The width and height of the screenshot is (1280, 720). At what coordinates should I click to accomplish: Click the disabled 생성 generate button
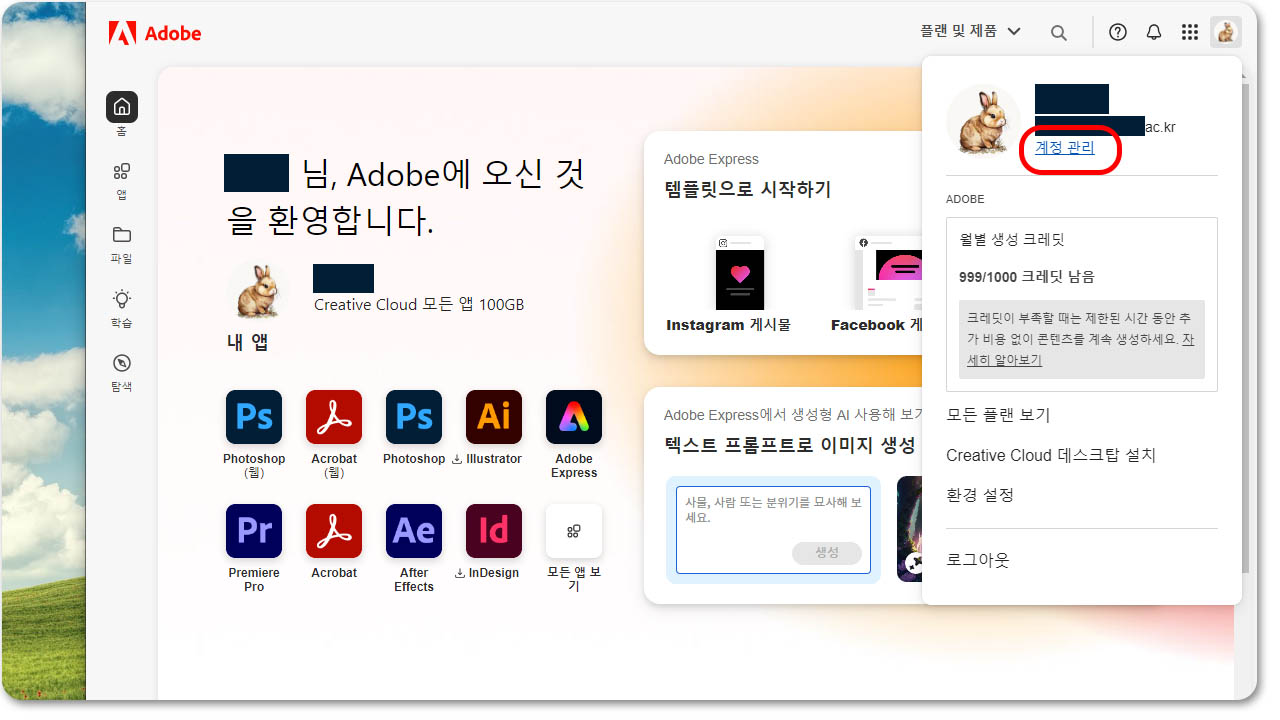(827, 553)
